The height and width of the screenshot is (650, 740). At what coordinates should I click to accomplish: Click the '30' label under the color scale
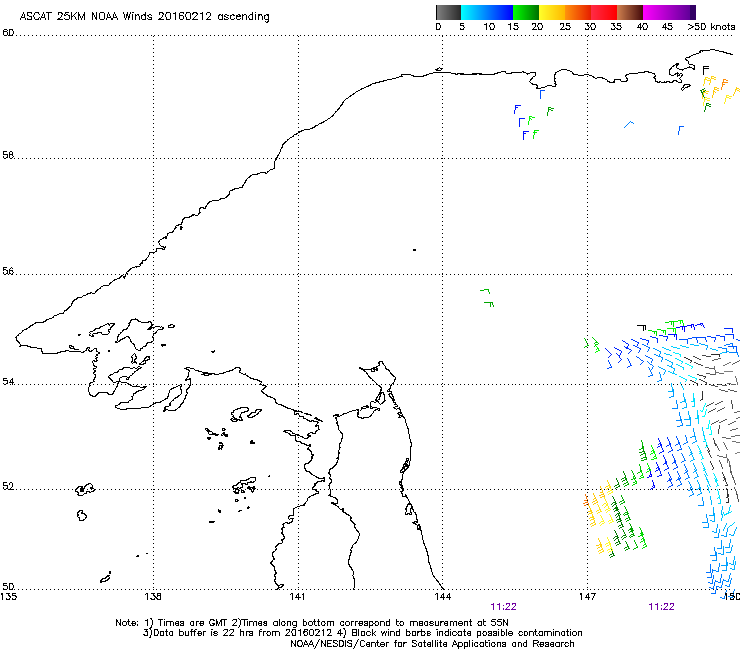tap(590, 27)
